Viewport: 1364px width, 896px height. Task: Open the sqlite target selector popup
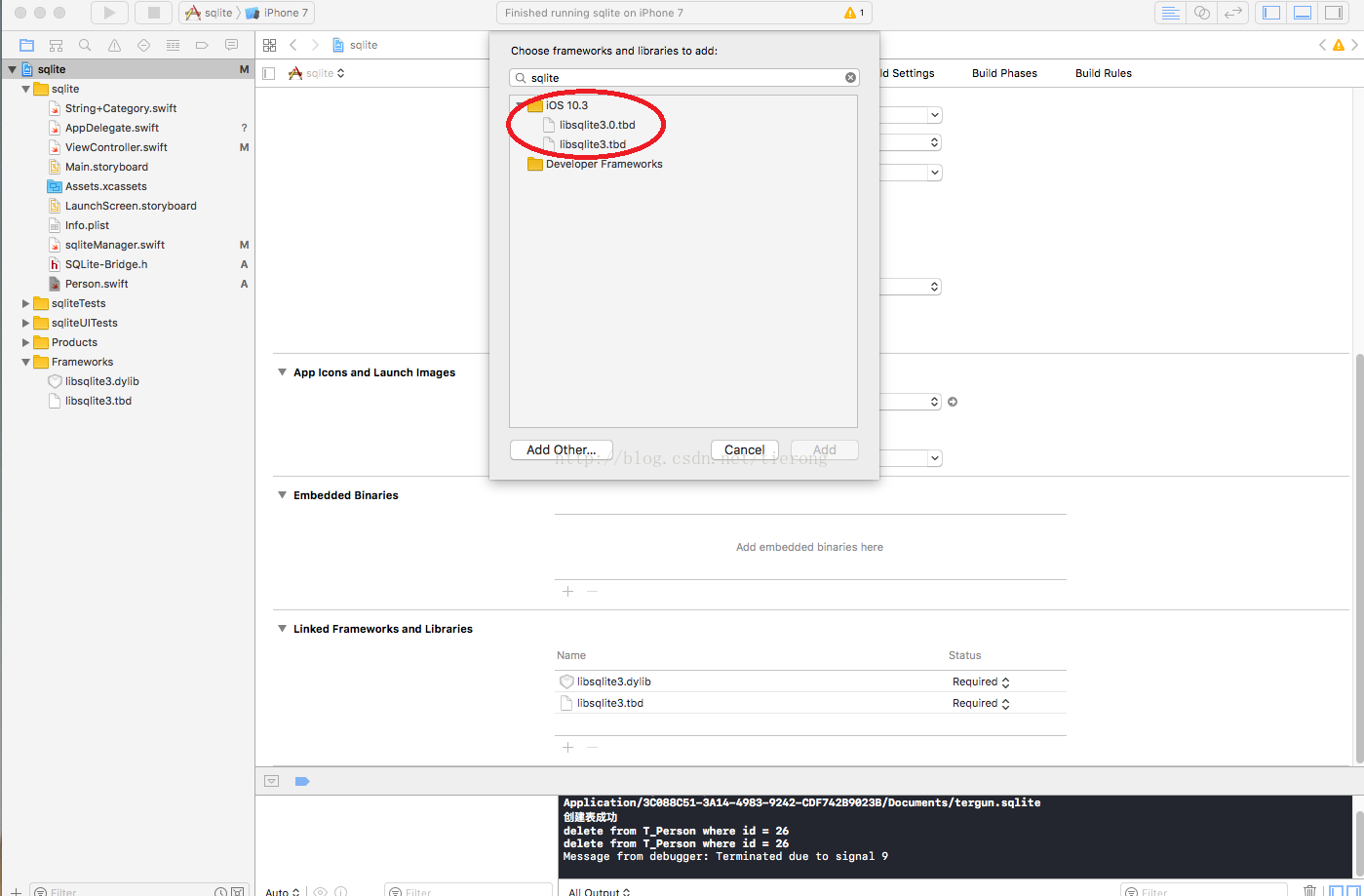tap(317, 73)
